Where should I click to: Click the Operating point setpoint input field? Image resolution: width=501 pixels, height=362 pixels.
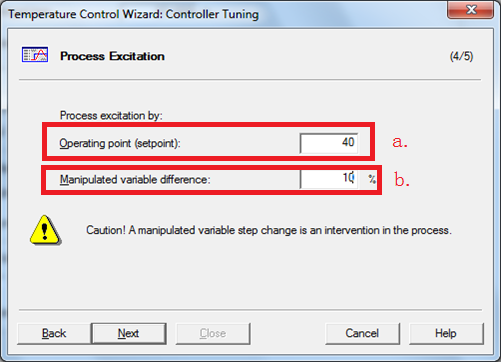(x=329, y=143)
